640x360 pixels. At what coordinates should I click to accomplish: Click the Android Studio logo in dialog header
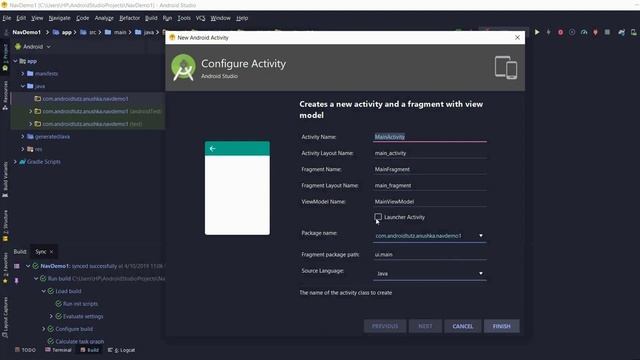(x=183, y=67)
